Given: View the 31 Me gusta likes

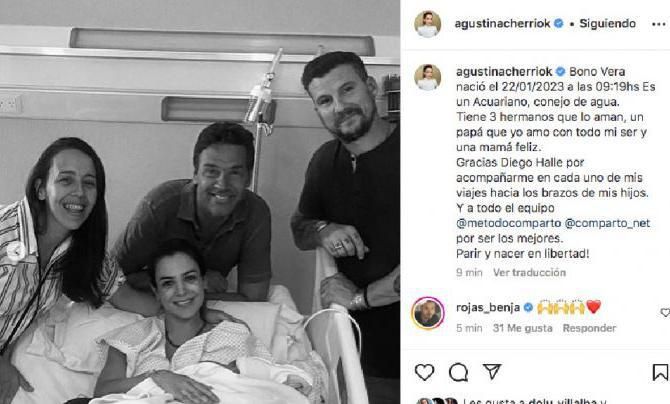Looking at the screenshot, I should click(522, 328).
